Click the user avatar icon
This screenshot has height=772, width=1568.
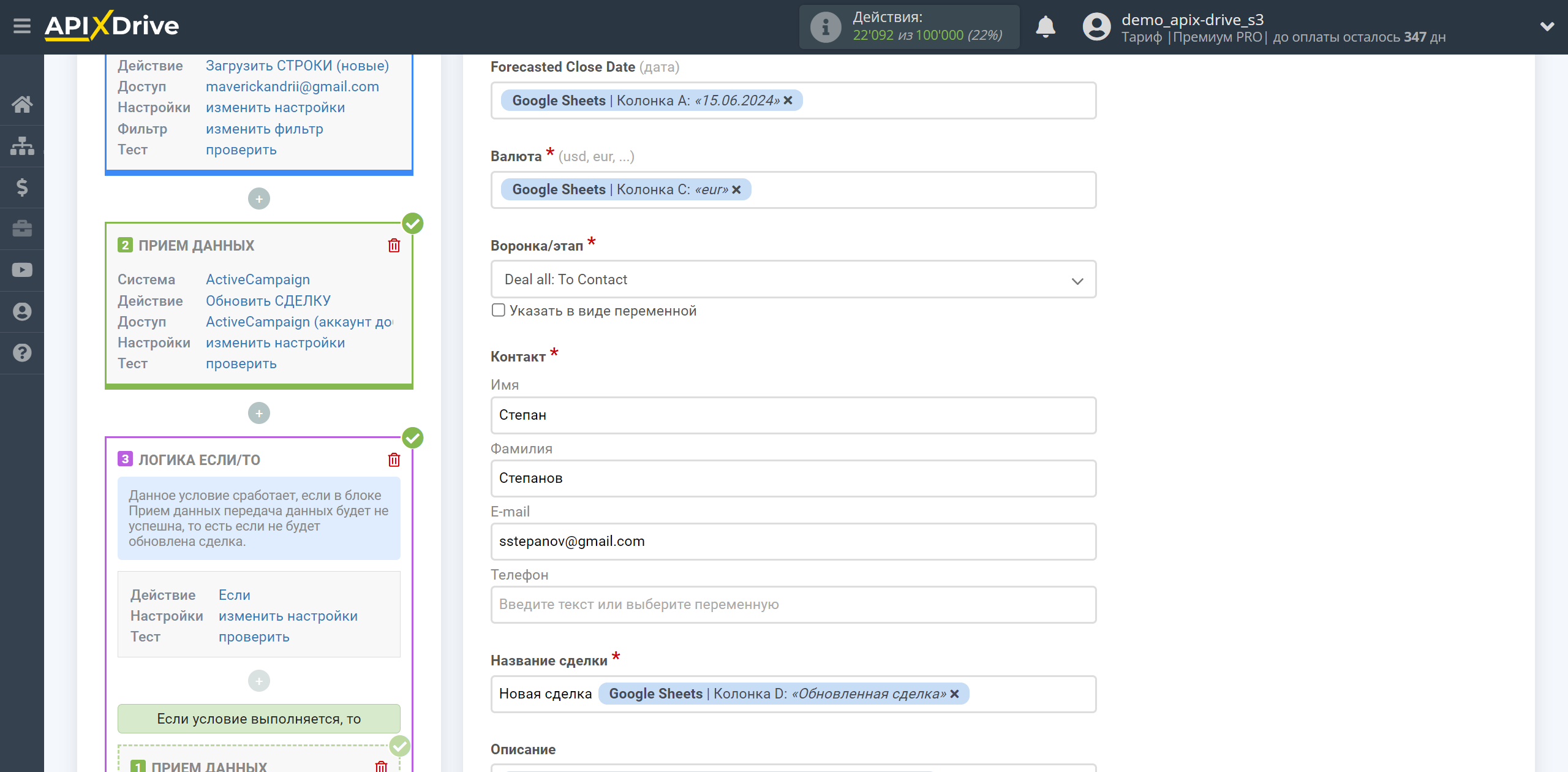click(1096, 27)
